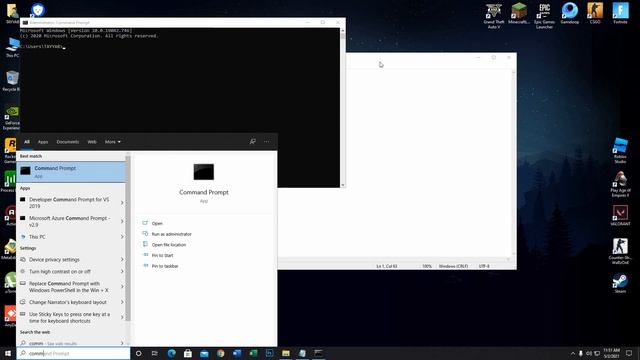Switch to the All search tab
The width and height of the screenshot is (640, 360).
tap(27, 142)
